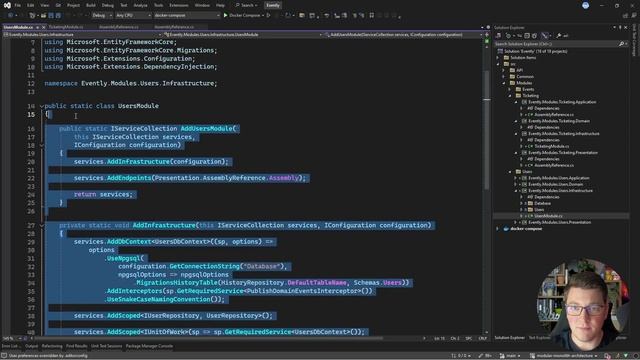640x360 pixels.
Task: Open the Debug menu
Action: (x=108, y=5)
